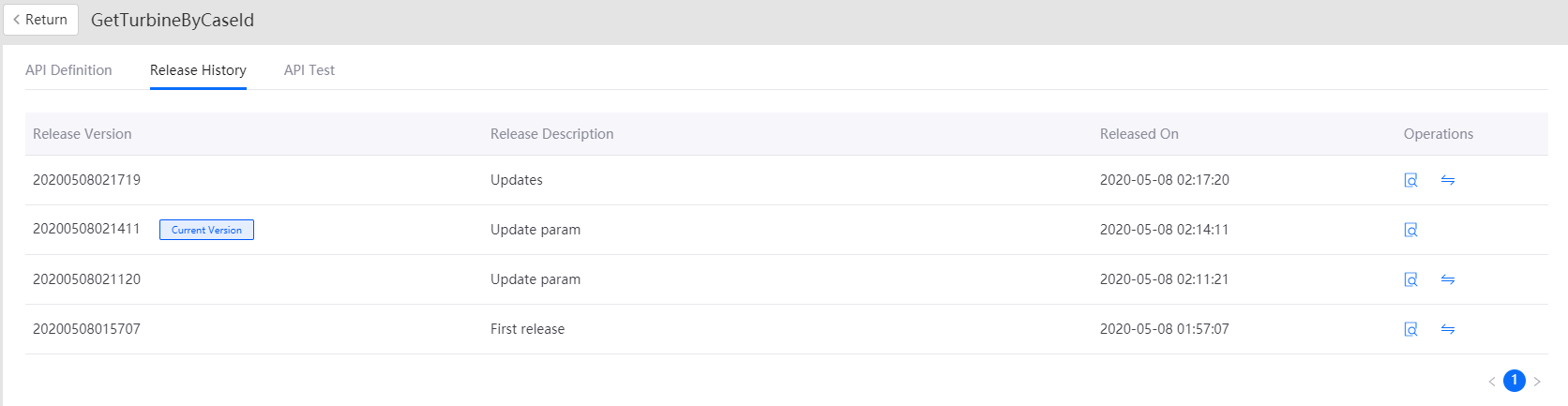Screen dimensions: 1568x406
Task: Click the Release Description column header
Action: (x=551, y=134)
